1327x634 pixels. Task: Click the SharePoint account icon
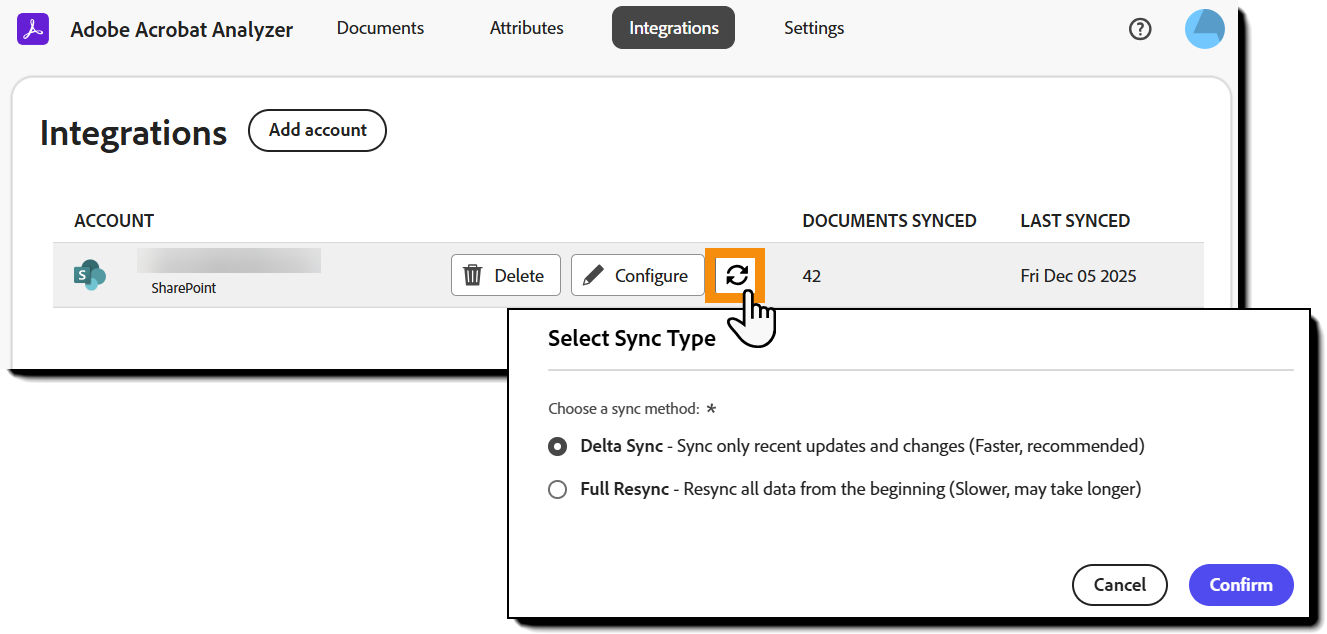coord(89,274)
